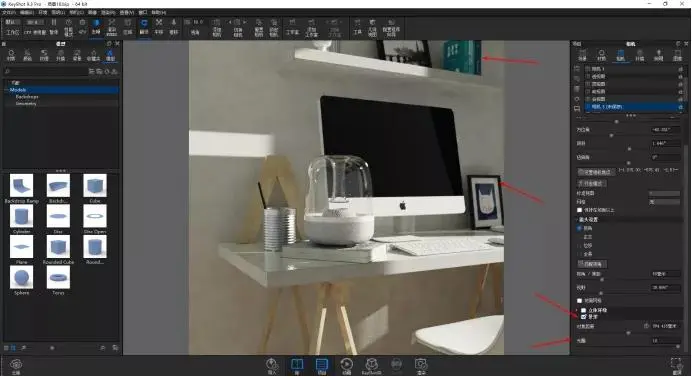Enable the keep above ground checkbox
The height and width of the screenshot is (377, 692).
579,210
